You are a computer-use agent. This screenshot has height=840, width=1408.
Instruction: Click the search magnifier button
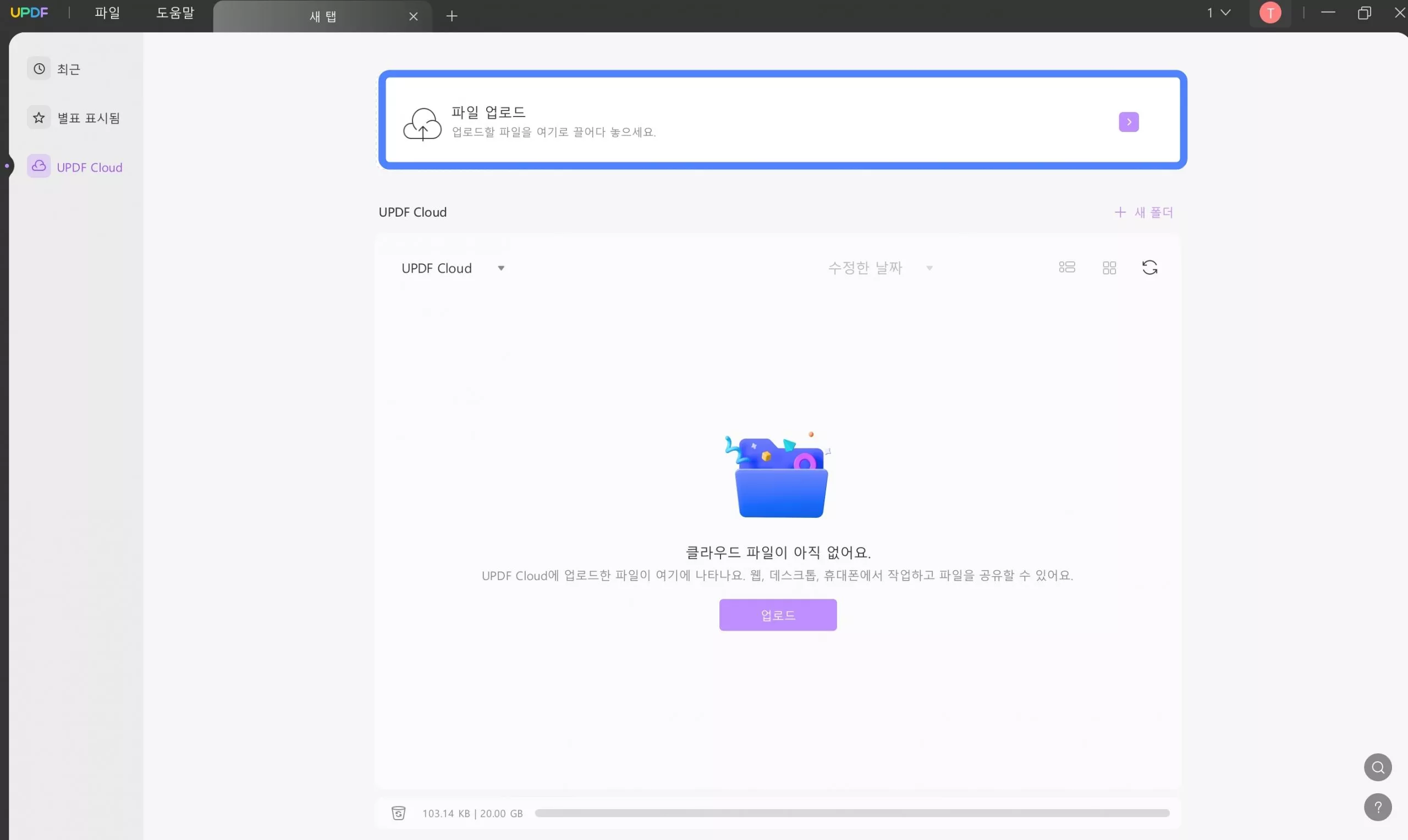(1377, 767)
